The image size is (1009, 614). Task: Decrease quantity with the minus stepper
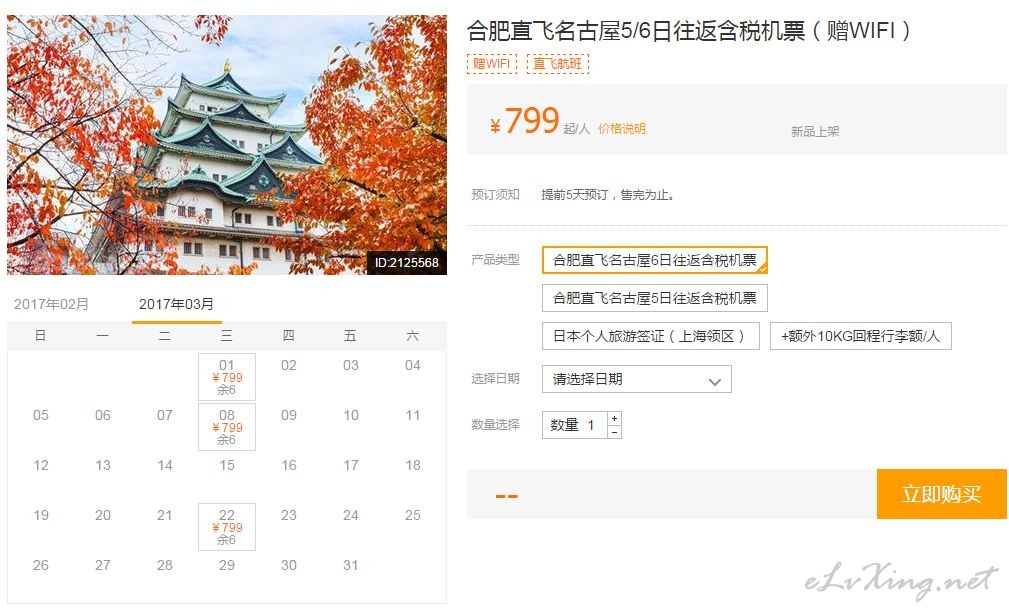[615, 432]
